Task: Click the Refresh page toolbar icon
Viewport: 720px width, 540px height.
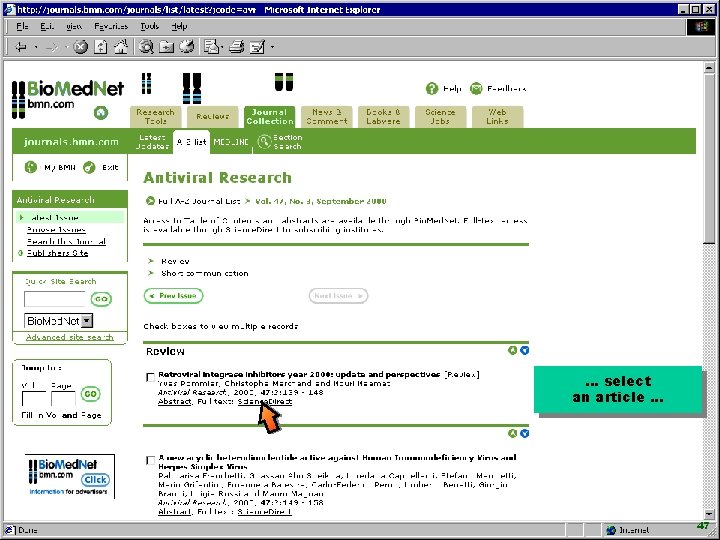Action: [101, 47]
